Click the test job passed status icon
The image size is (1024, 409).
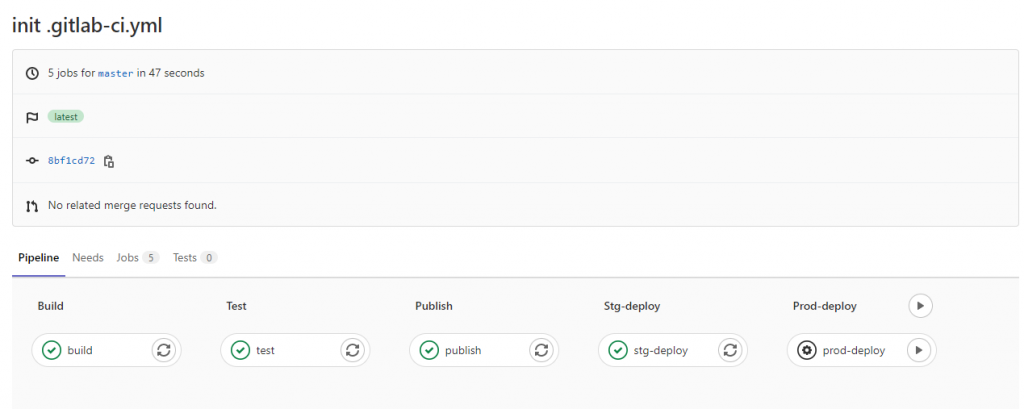(x=240, y=350)
